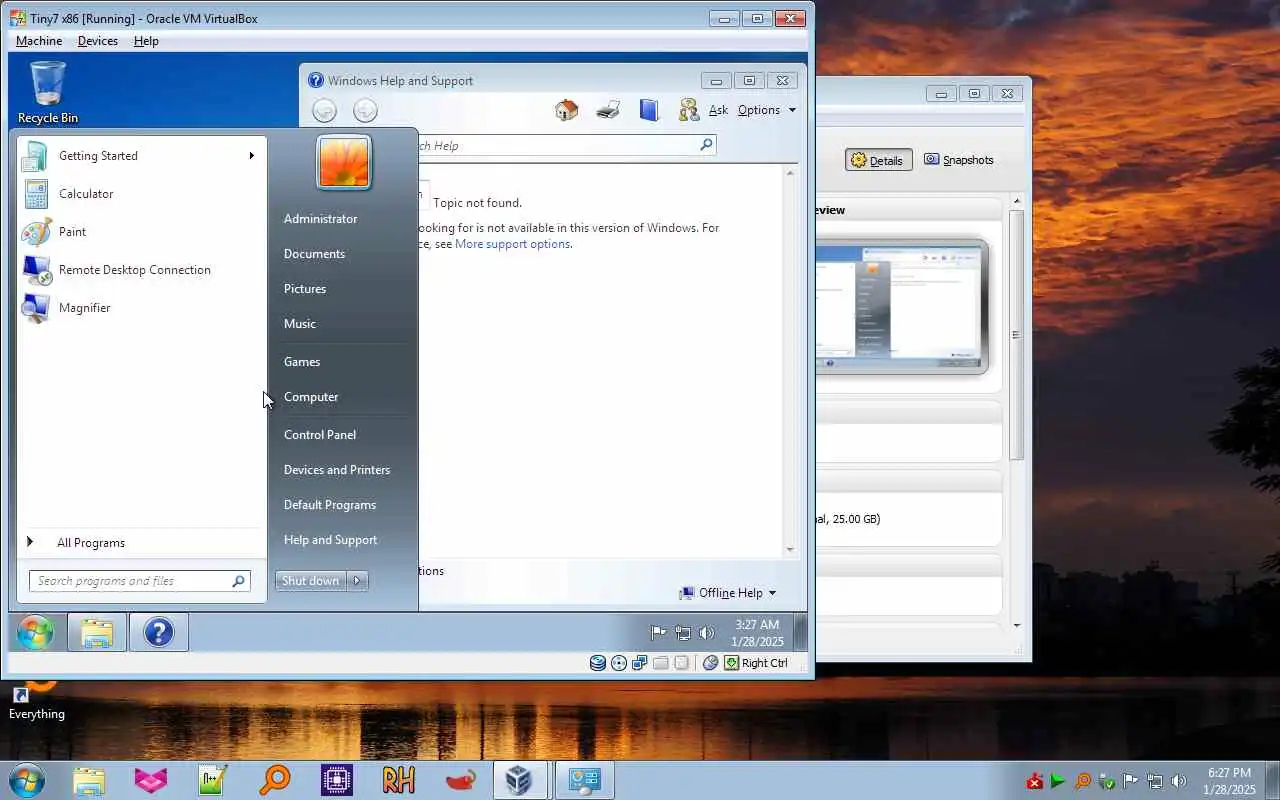Open the Devices menu
Screen dimensions: 1280x800
pyautogui.click(x=98, y=41)
